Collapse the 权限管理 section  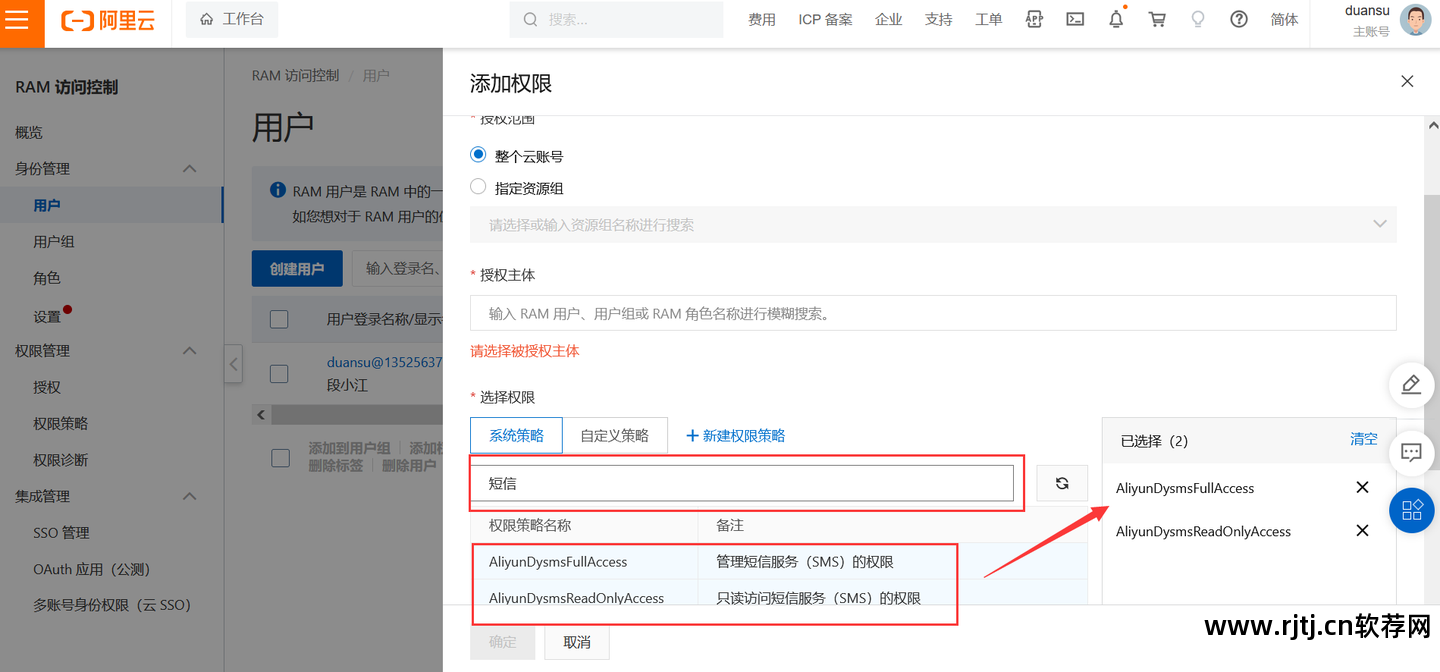[x=189, y=351]
